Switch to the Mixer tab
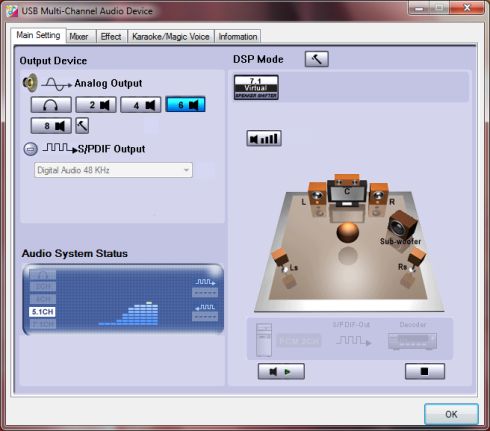Image resolution: width=490 pixels, height=431 pixels. pos(79,37)
